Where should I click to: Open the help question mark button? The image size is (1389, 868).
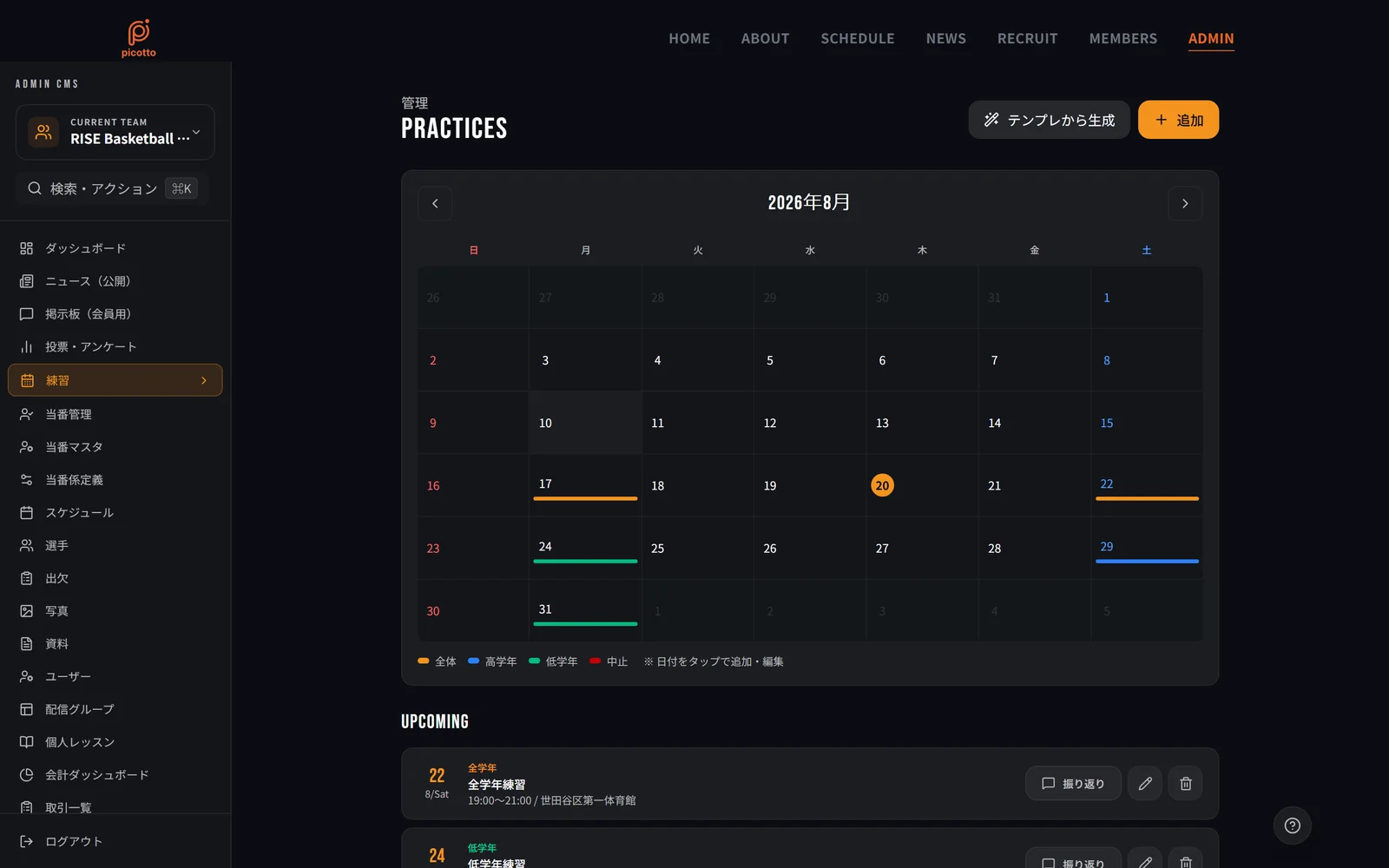pos(1292,825)
